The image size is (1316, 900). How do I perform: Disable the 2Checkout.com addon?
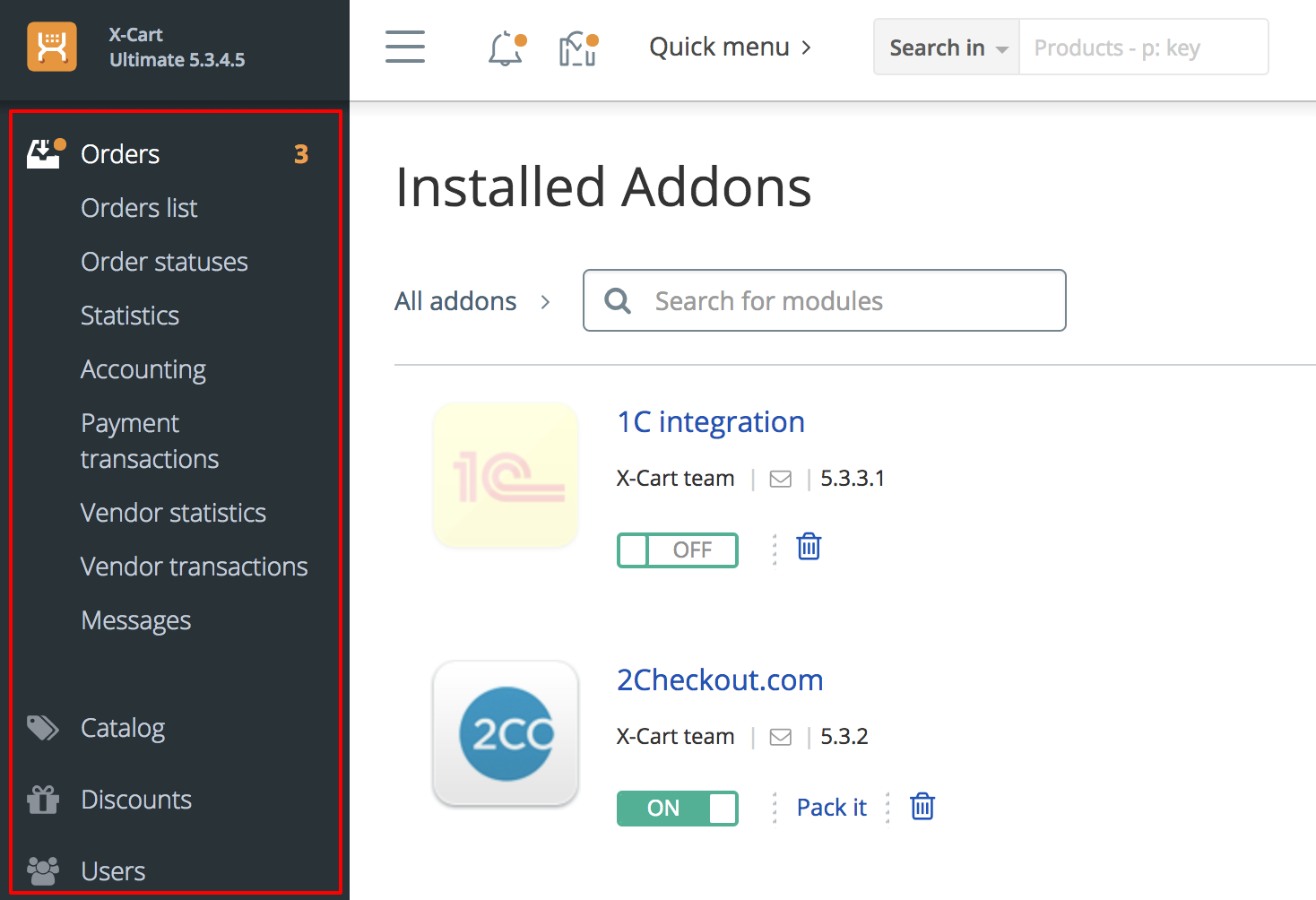pyautogui.click(x=677, y=808)
